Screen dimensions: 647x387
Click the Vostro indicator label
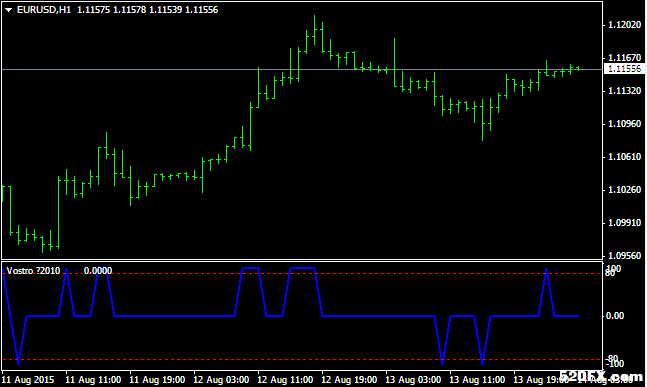33,271
